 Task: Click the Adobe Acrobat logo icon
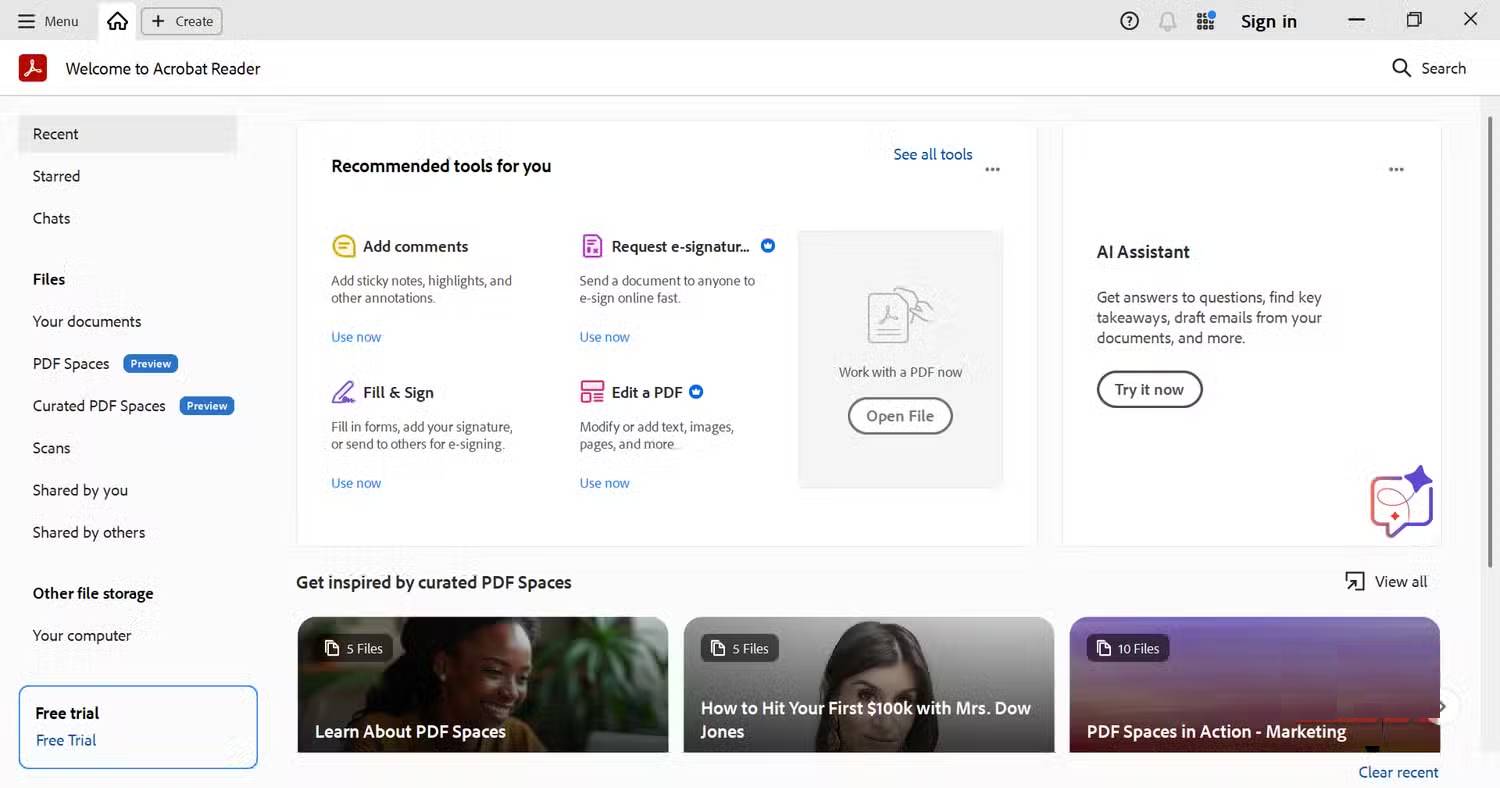pyautogui.click(x=33, y=68)
